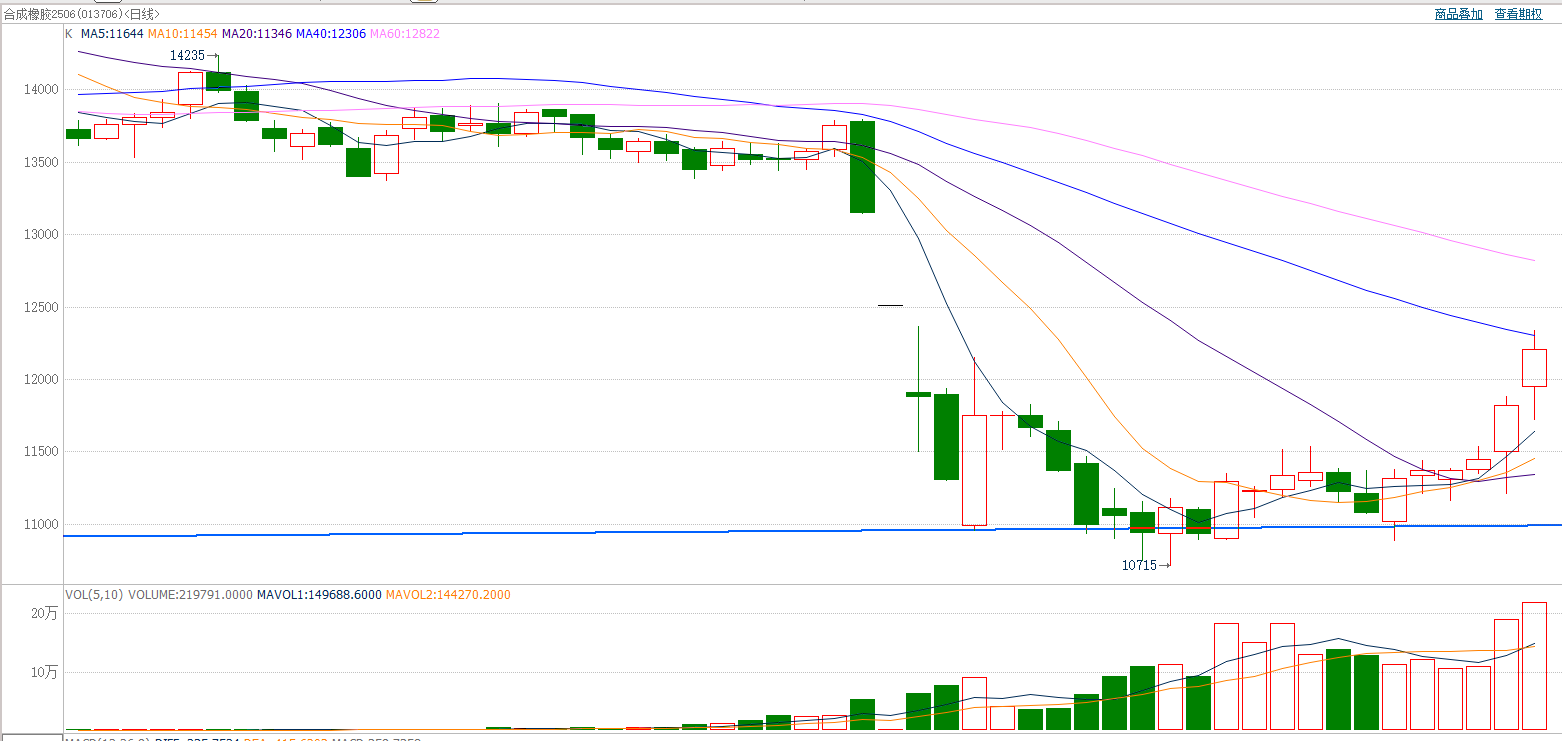The width and height of the screenshot is (1562, 741).
Task: Click the 20万 volume axis label
Action: pos(46,614)
